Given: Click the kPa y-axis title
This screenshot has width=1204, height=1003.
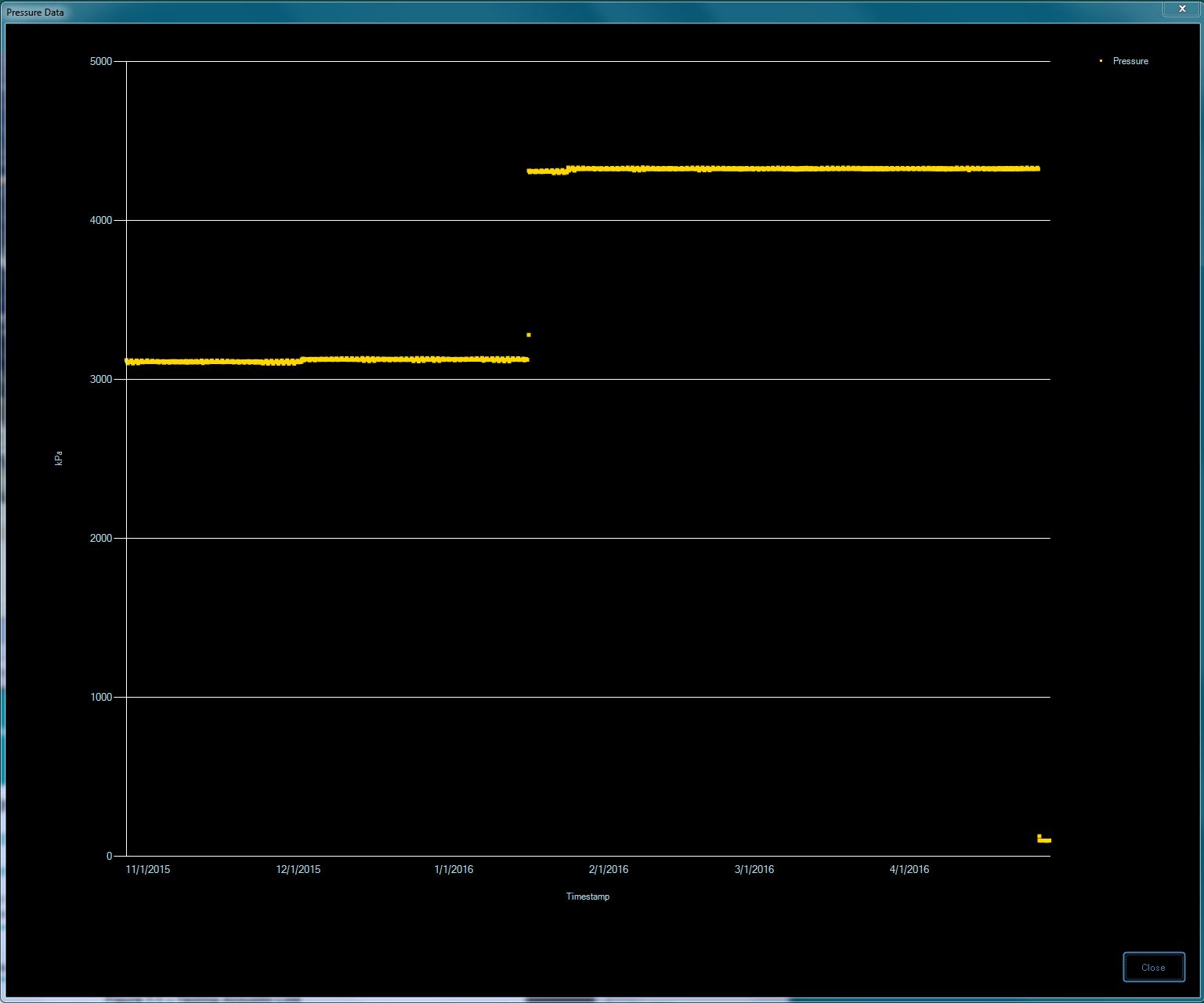Looking at the screenshot, I should click(59, 459).
